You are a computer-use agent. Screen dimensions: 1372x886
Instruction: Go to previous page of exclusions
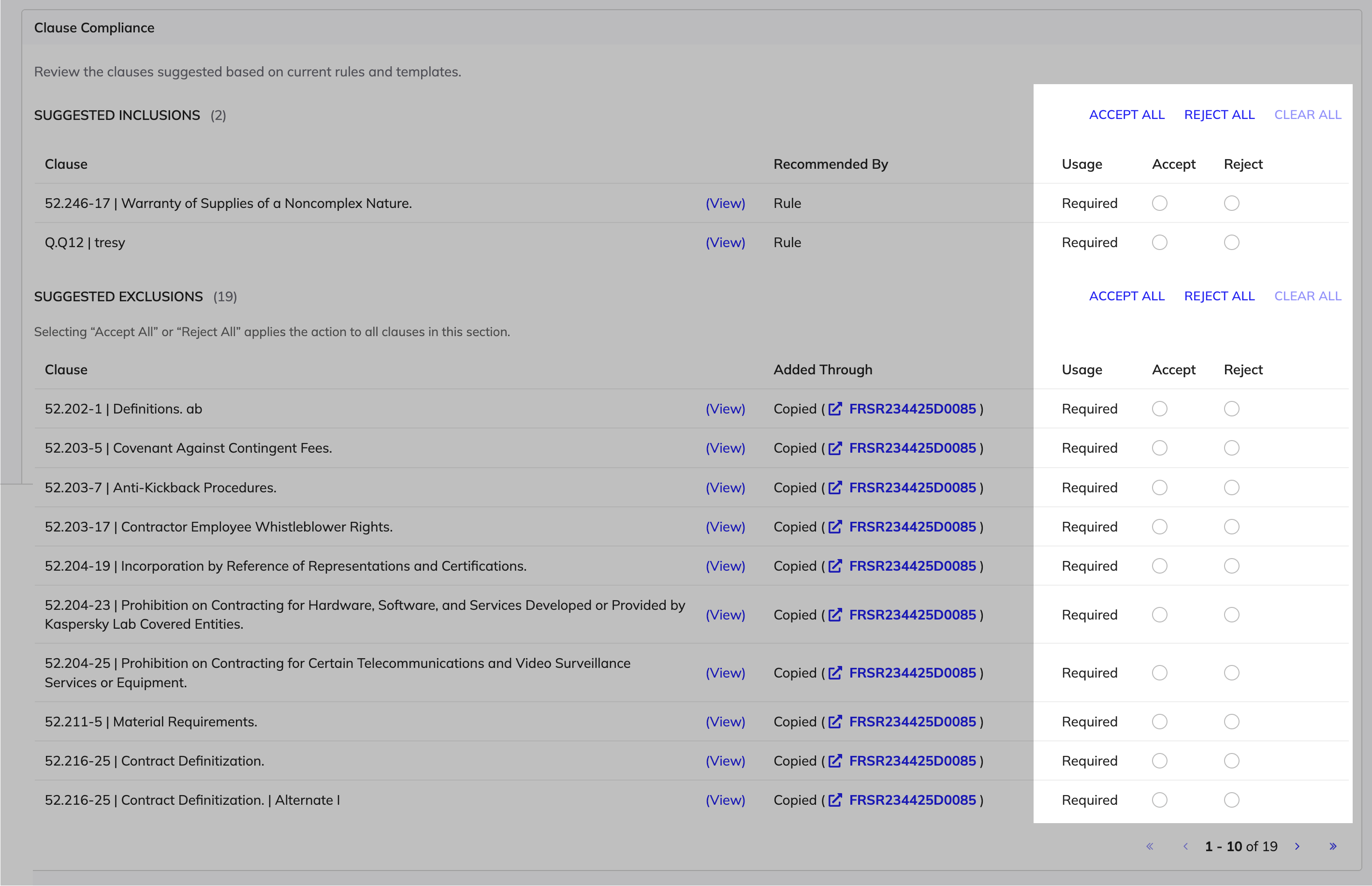tap(1185, 846)
